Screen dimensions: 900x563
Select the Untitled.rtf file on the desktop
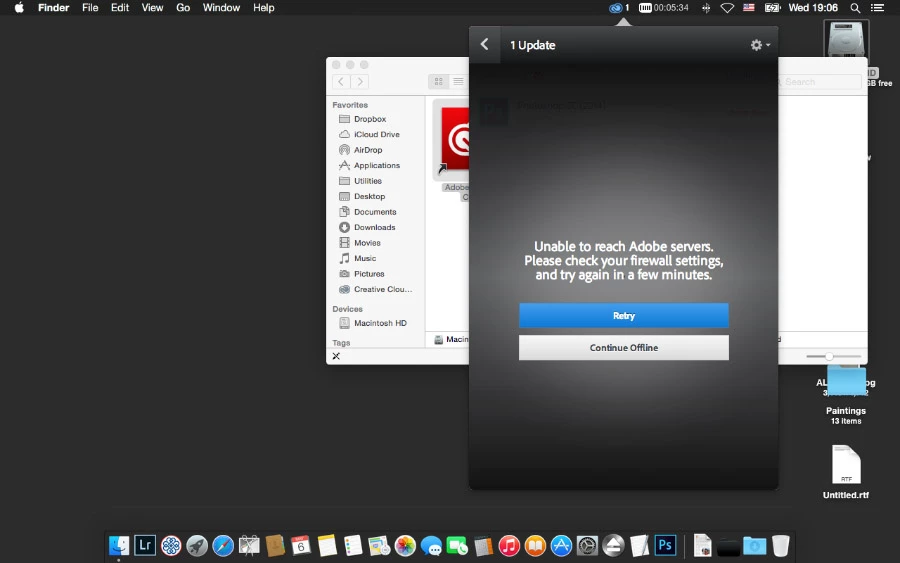(846, 472)
